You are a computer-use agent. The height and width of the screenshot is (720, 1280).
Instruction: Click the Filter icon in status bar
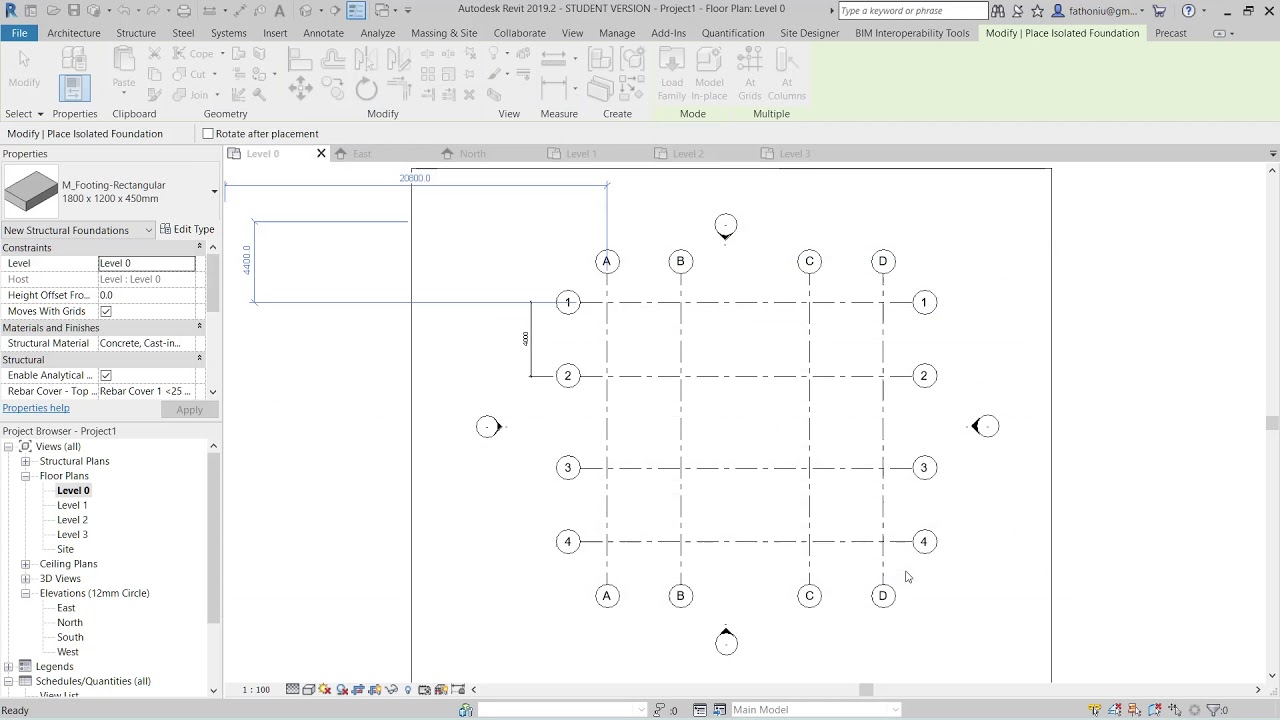(x=1212, y=710)
